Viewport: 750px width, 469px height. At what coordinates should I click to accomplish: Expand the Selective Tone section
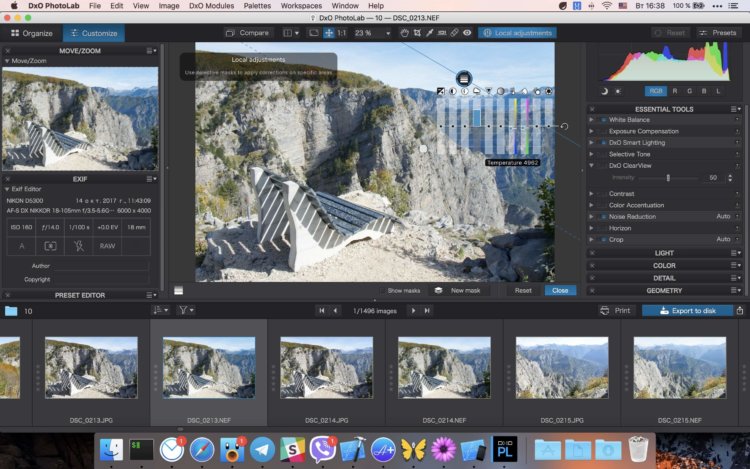point(591,154)
